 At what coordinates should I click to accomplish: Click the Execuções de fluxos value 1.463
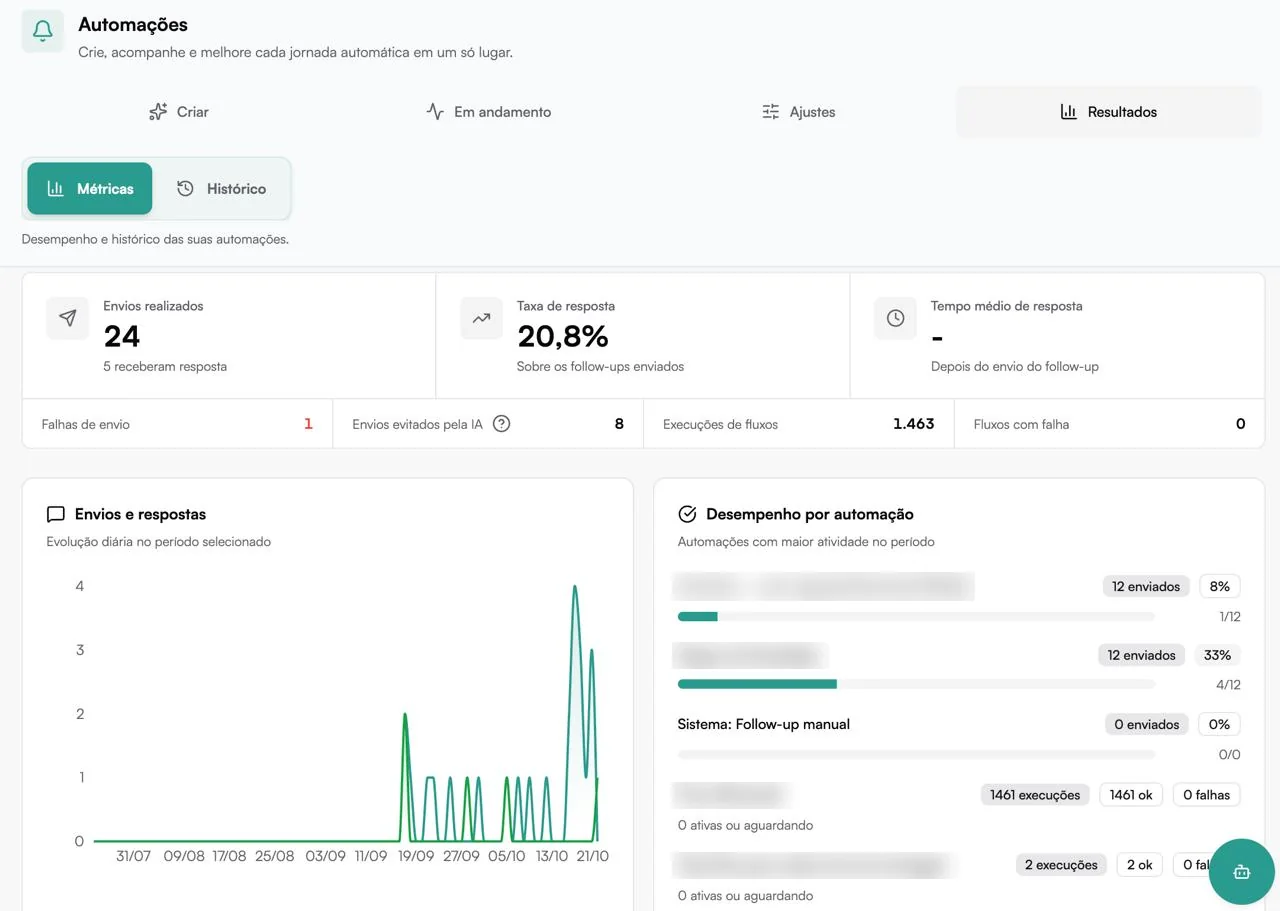tap(914, 424)
